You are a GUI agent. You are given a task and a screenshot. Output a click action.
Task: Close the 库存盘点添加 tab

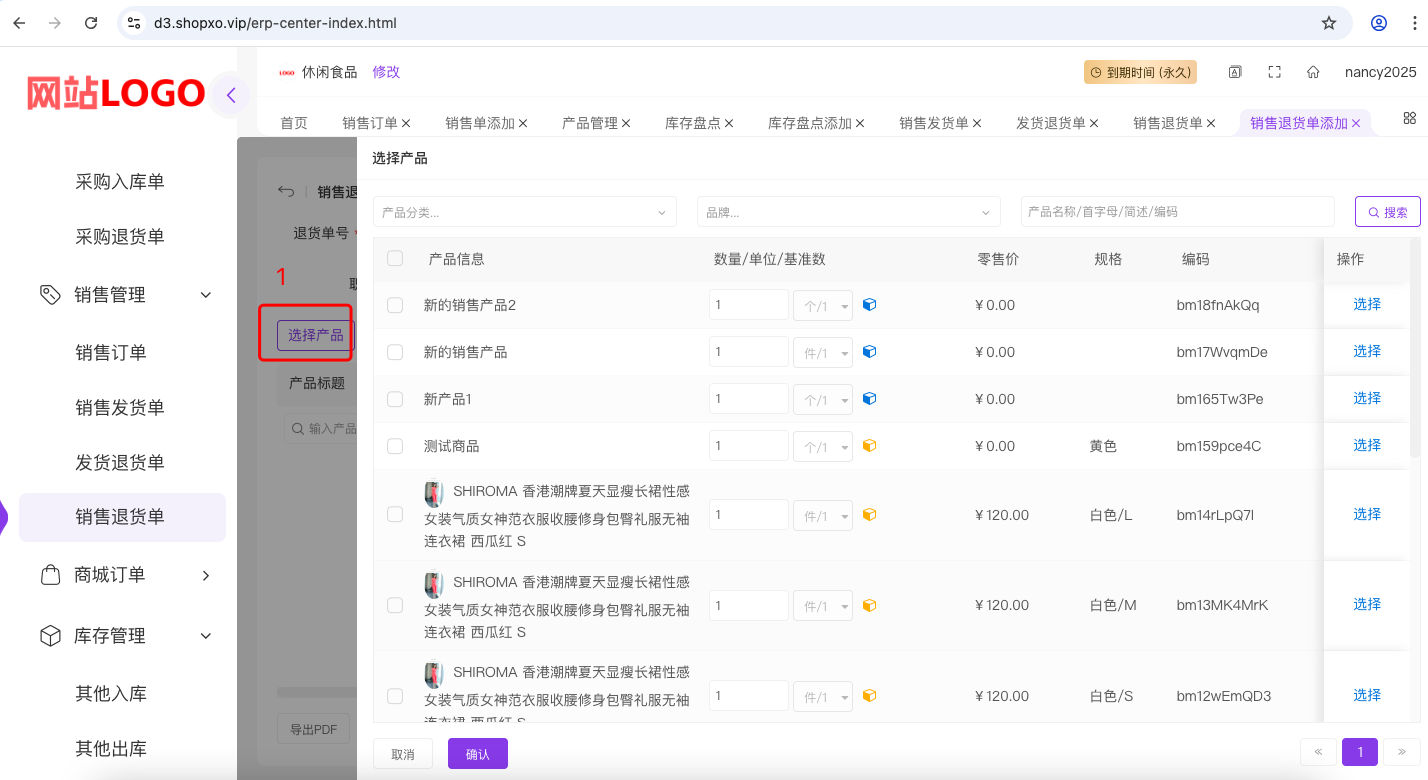click(x=860, y=123)
